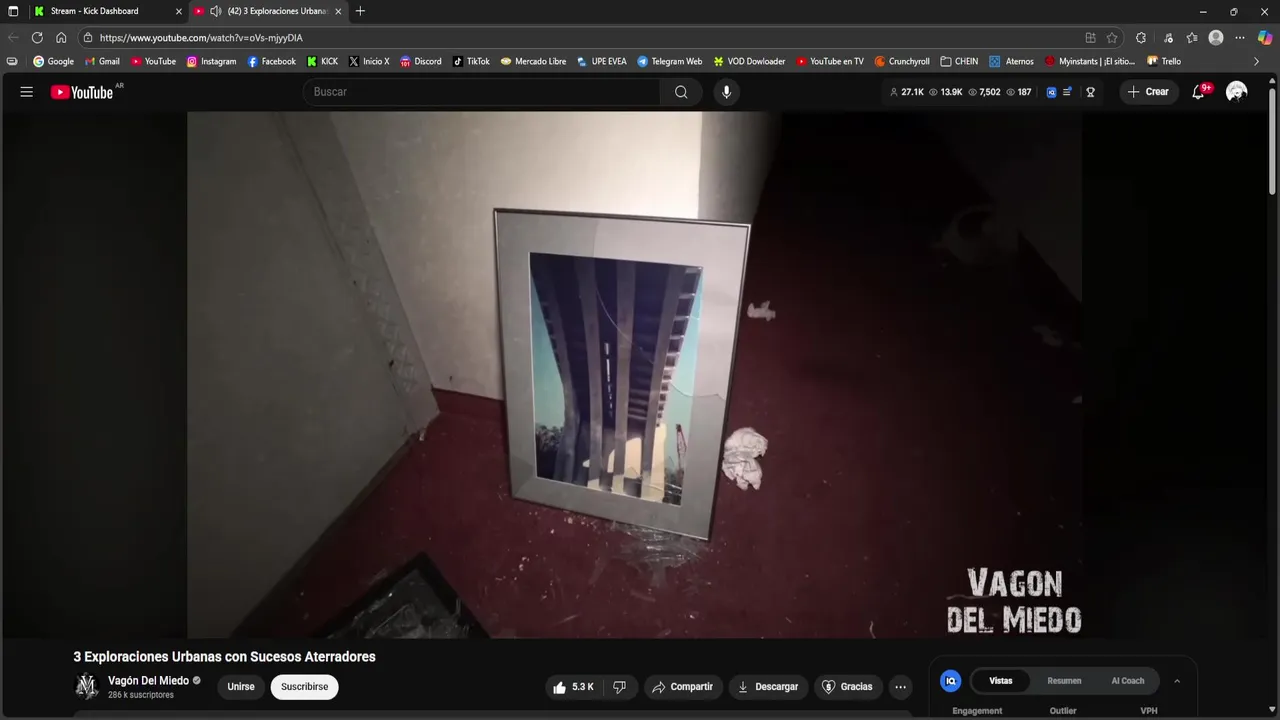
Task: Open the favorites list icon
Action: tap(1192, 38)
